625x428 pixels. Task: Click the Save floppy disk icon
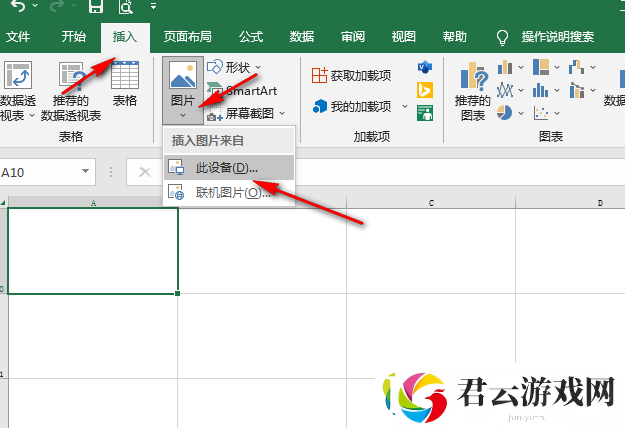point(96,6)
